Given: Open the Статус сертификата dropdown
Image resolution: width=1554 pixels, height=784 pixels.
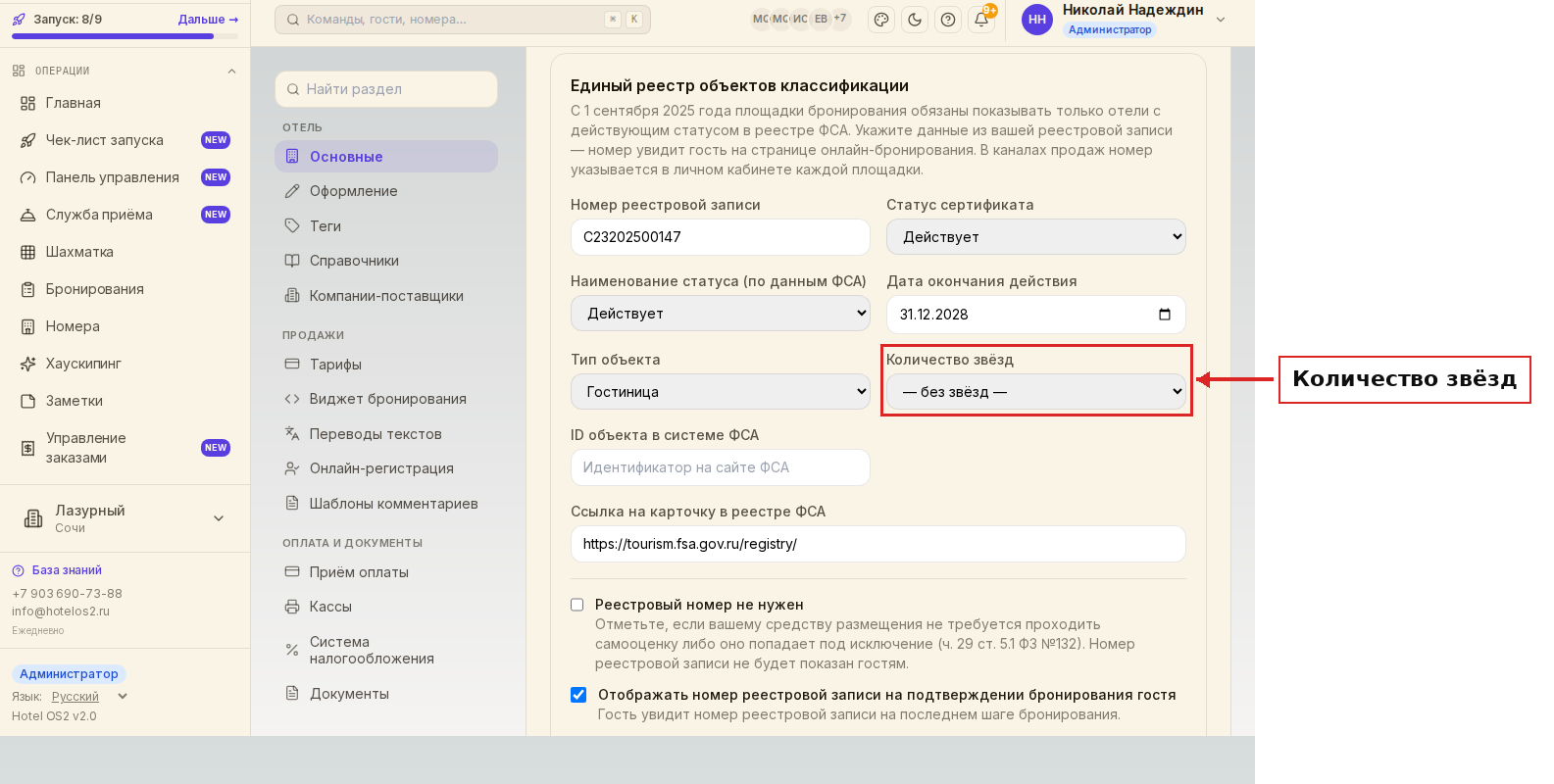Looking at the screenshot, I should tap(1036, 237).
